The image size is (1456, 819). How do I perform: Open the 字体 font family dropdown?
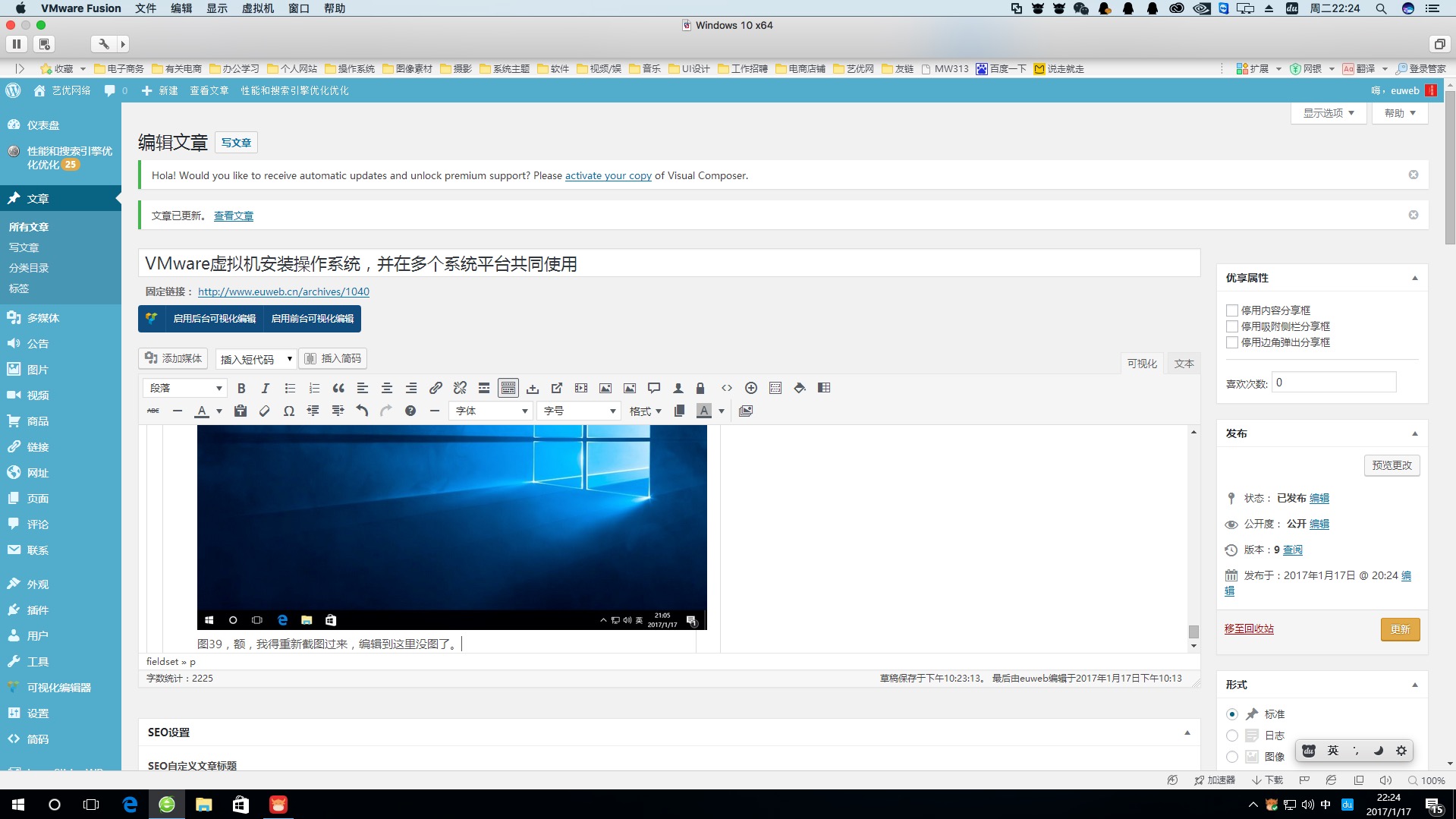tap(490, 411)
